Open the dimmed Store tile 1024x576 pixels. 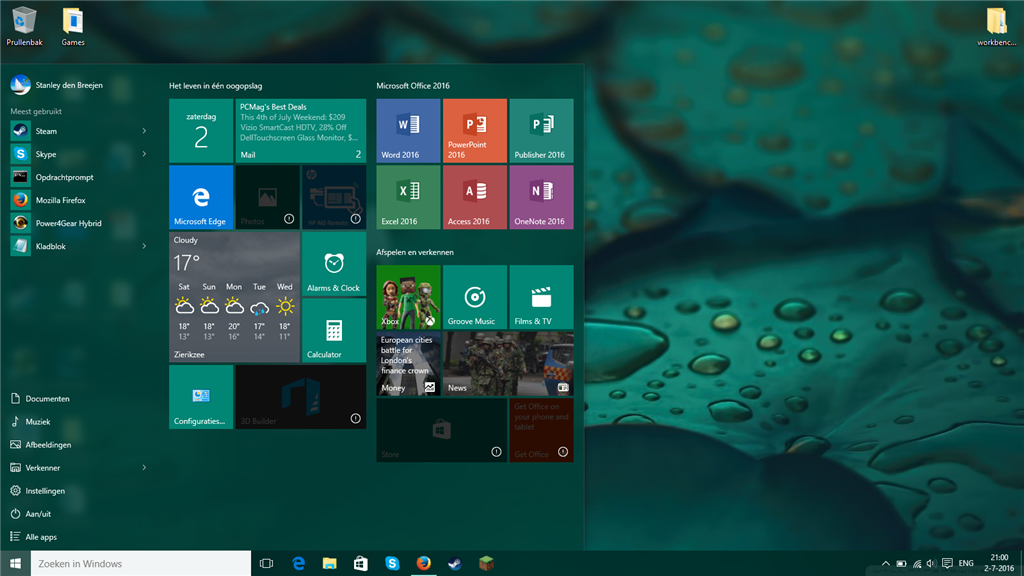point(441,430)
